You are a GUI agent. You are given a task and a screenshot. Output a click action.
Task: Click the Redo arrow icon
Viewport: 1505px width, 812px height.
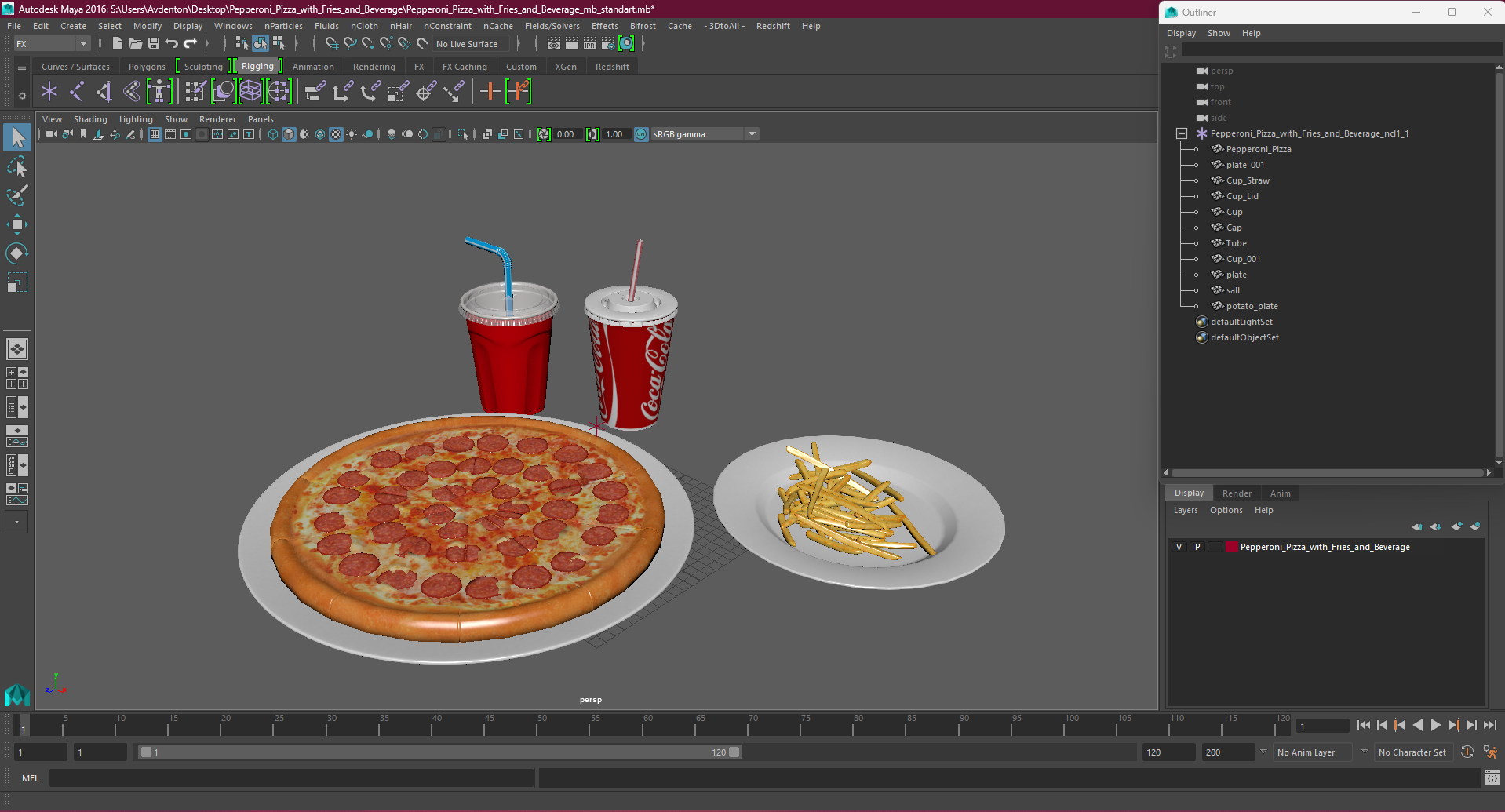tap(190, 44)
